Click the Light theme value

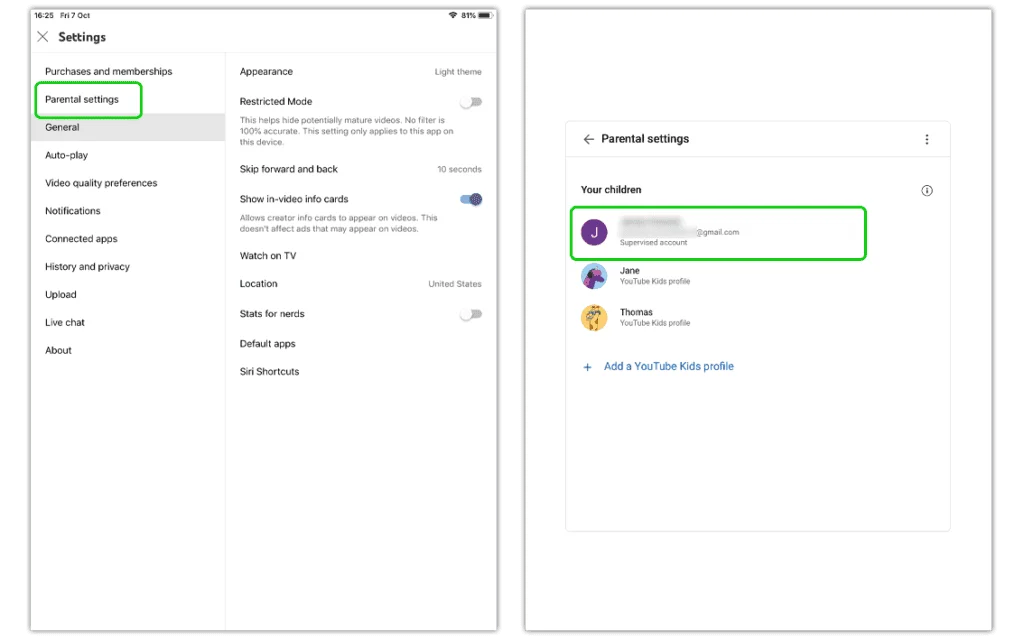(458, 72)
